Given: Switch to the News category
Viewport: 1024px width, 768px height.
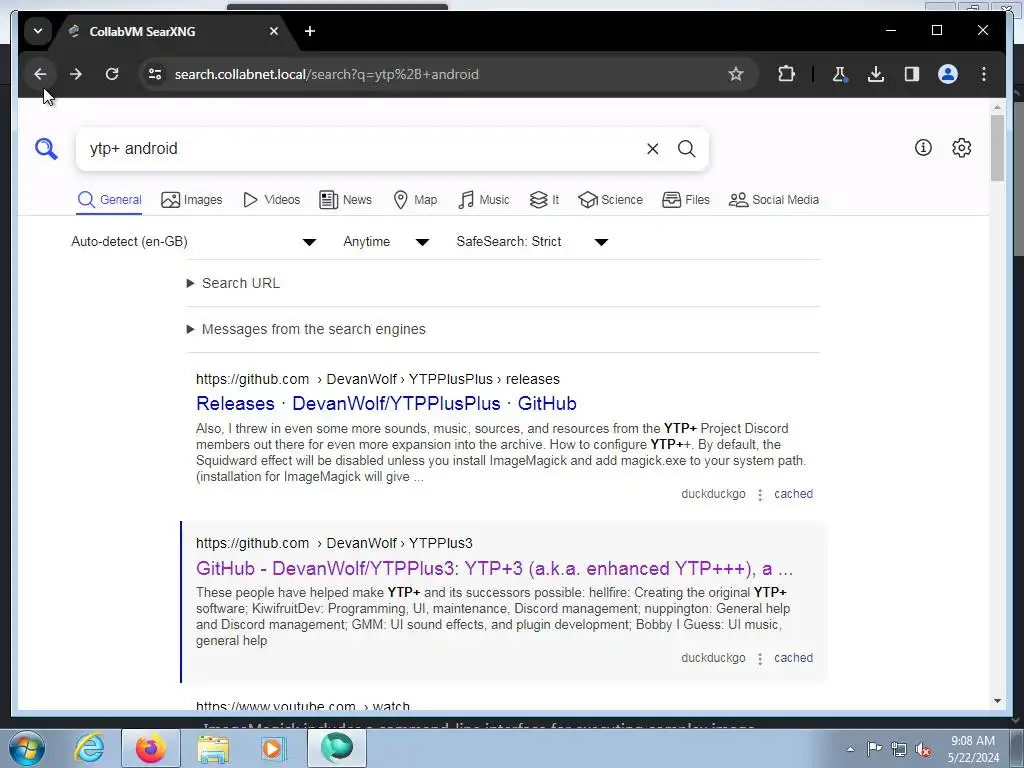Looking at the screenshot, I should 345,200.
